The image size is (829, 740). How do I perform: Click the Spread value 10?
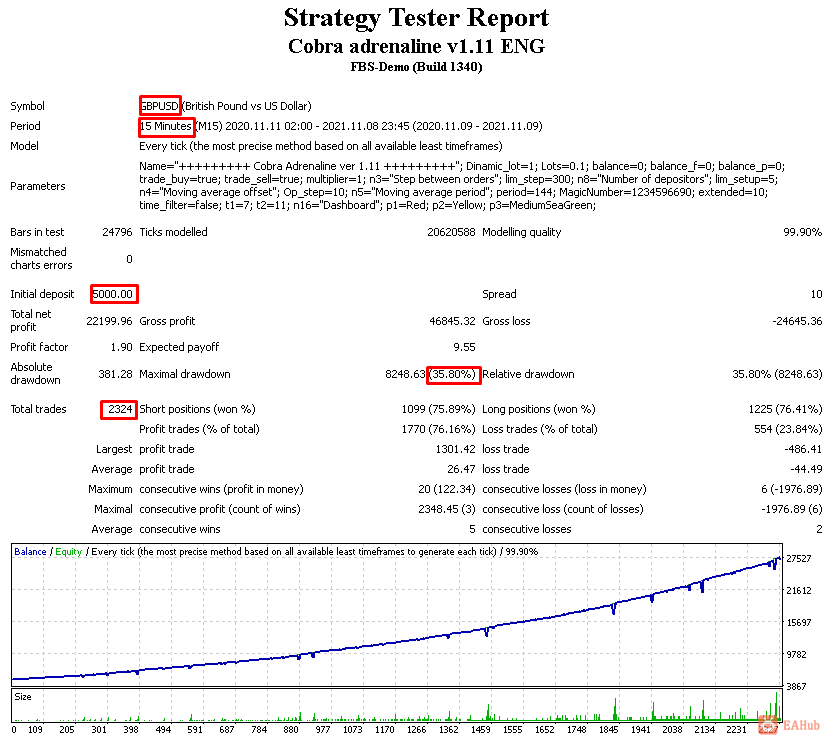point(816,294)
